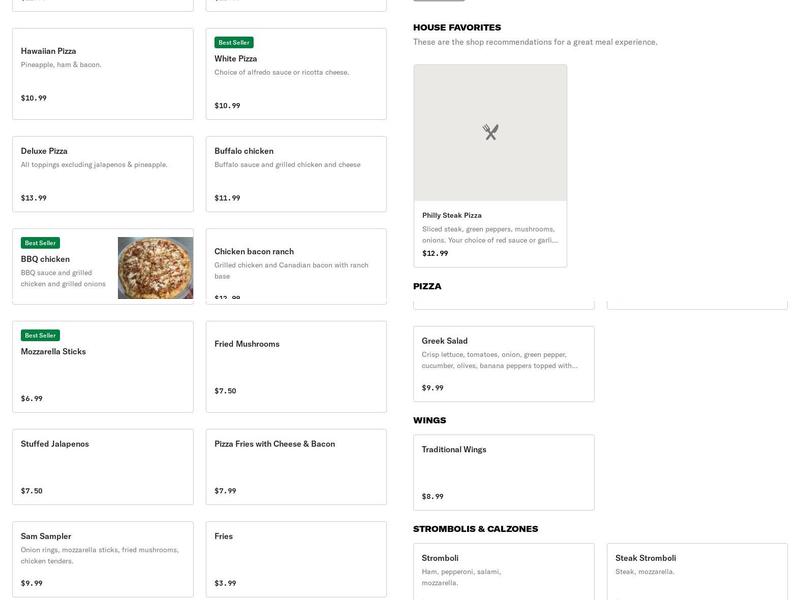This screenshot has width=800, height=600.
Task: Select Pizza Fries with Cheese & Bacon
Action: pyautogui.click(x=296, y=467)
